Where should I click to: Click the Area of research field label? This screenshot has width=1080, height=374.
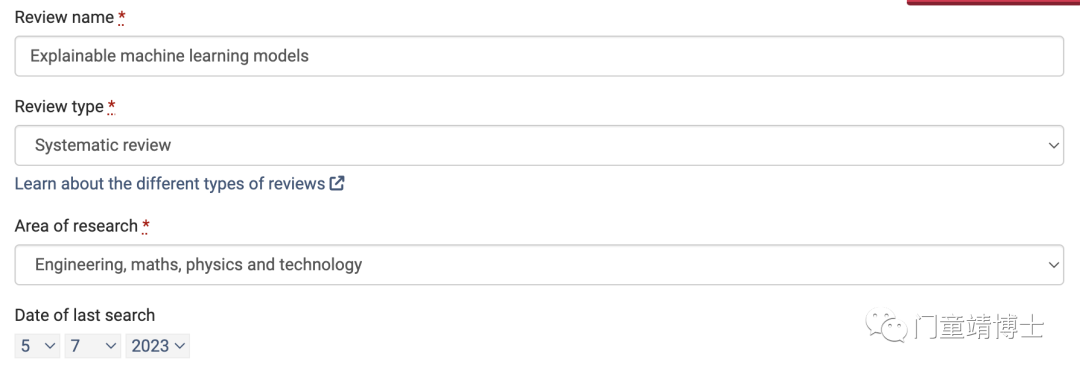[76, 226]
